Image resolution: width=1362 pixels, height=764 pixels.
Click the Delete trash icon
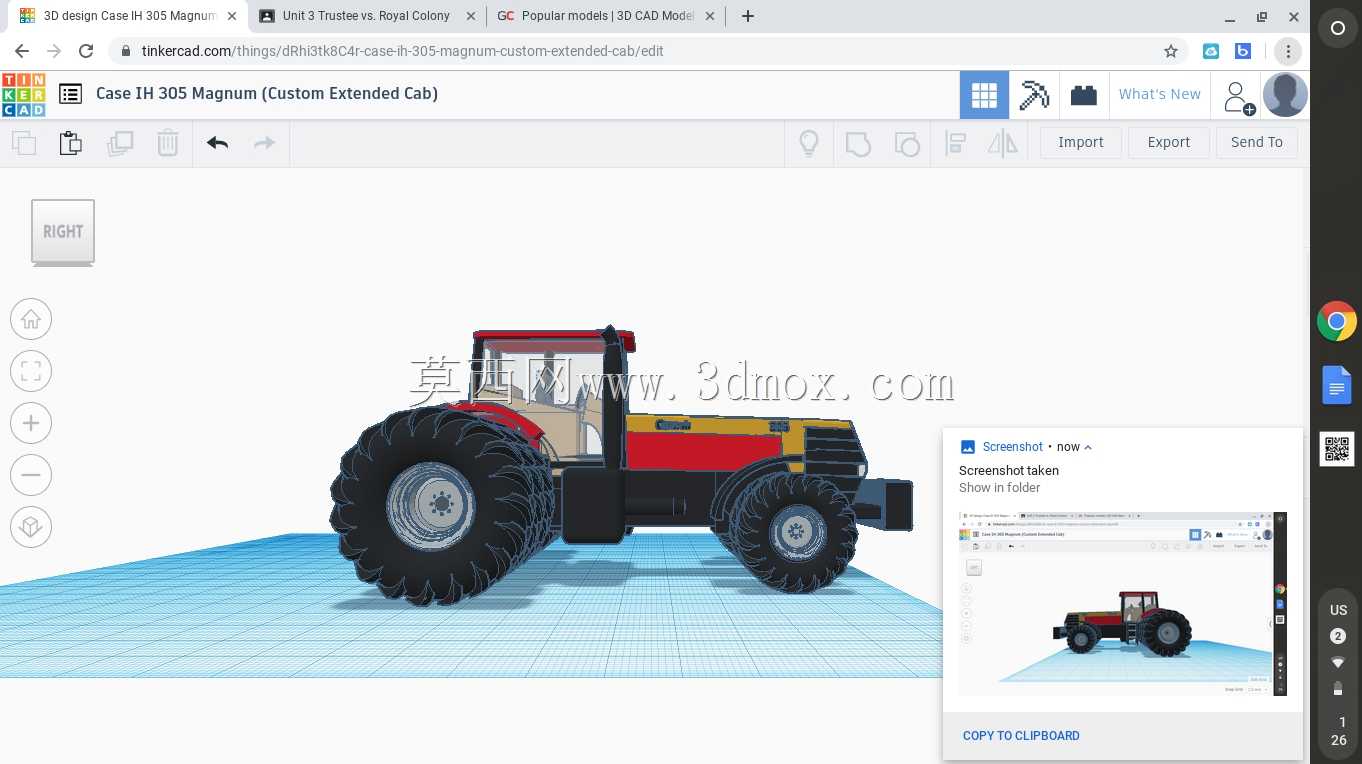pos(168,143)
